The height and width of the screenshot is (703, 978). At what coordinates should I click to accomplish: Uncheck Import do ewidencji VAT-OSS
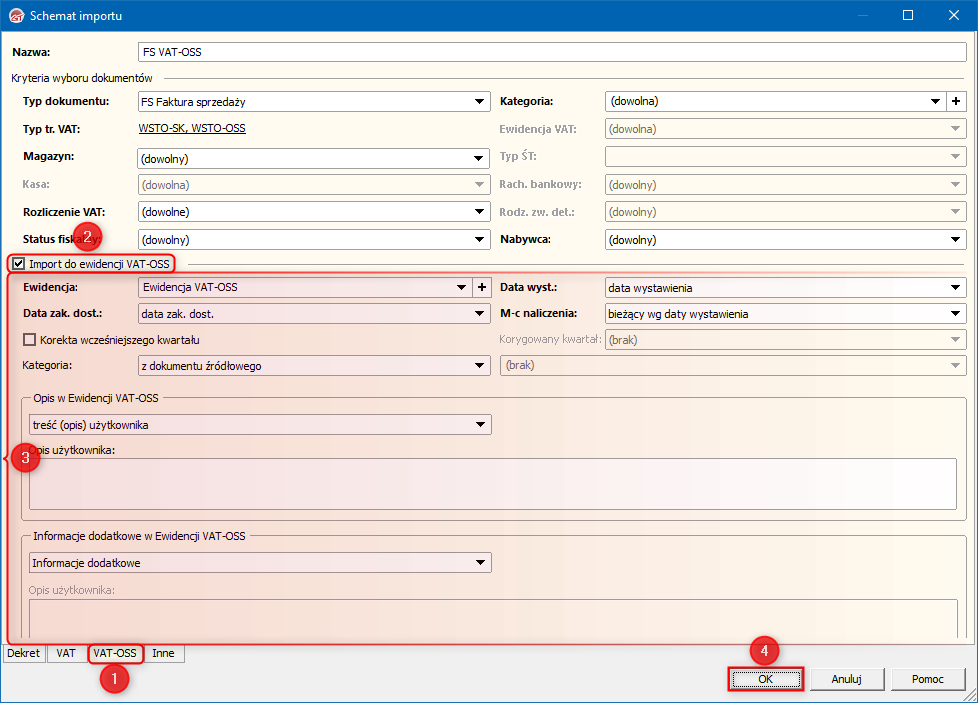coord(19,264)
